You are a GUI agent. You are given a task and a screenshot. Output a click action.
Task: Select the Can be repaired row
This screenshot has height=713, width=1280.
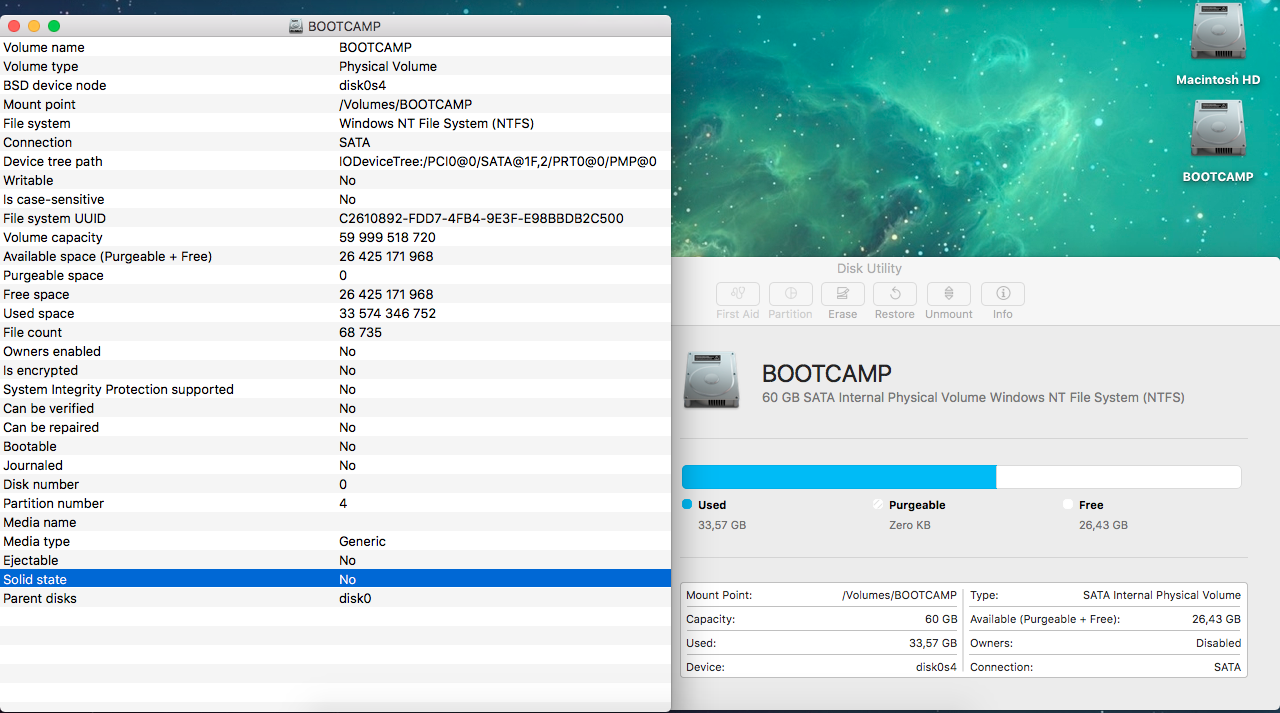(335, 427)
